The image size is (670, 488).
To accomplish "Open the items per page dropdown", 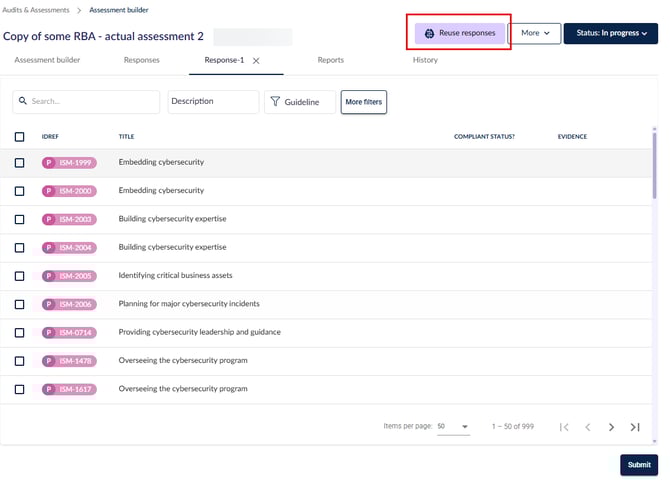I will click(x=453, y=427).
